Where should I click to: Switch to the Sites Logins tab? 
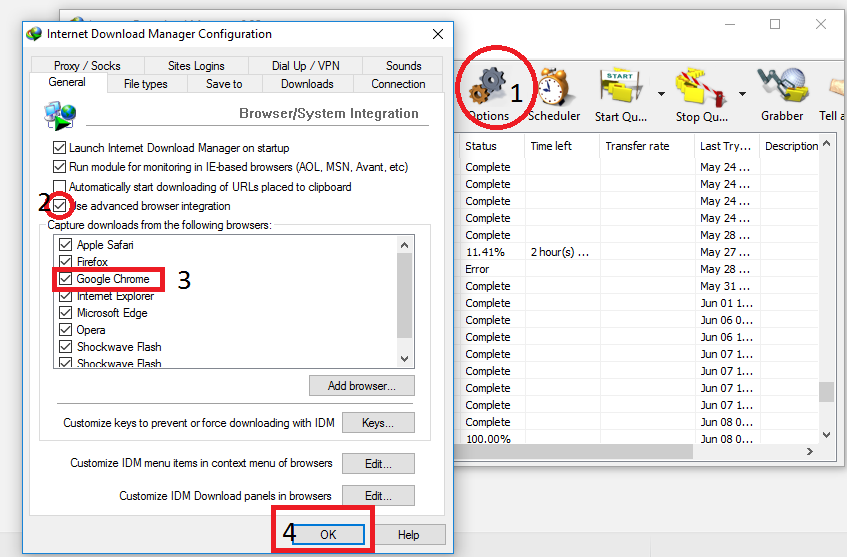(196, 65)
